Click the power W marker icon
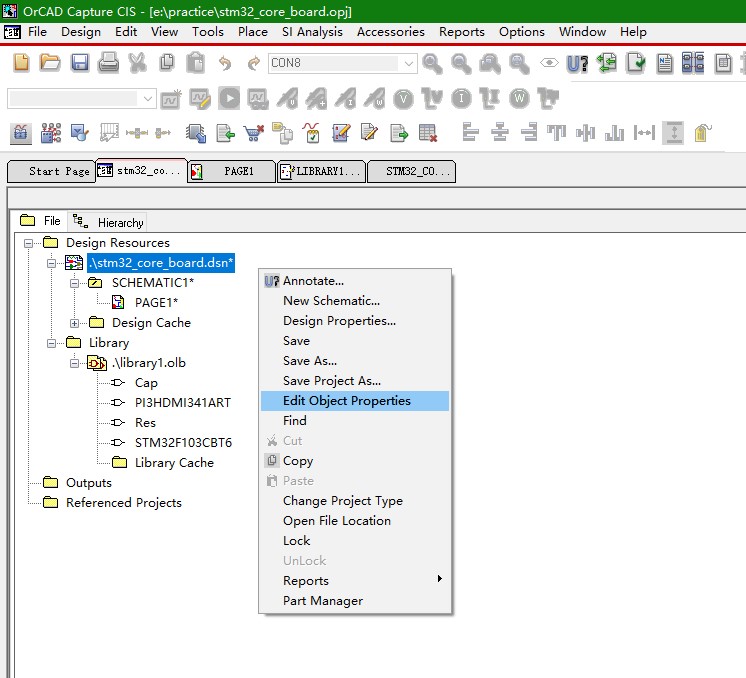Viewport: 746px width, 678px height. pos(519,98)
